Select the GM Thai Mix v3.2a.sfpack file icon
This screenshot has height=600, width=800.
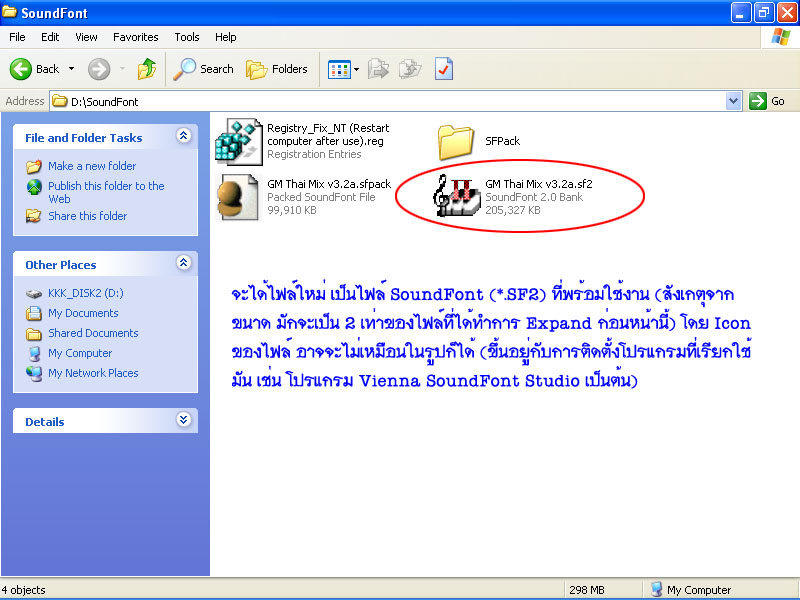(x=238, y=197)
